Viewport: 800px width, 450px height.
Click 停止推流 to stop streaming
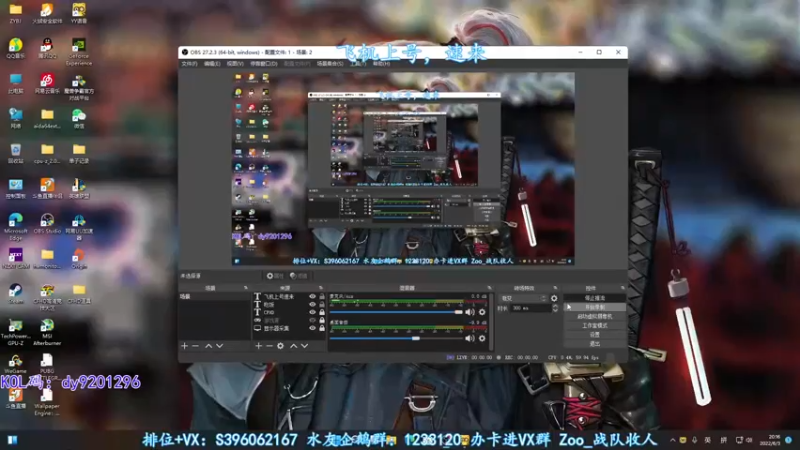[x=594, y=298]
